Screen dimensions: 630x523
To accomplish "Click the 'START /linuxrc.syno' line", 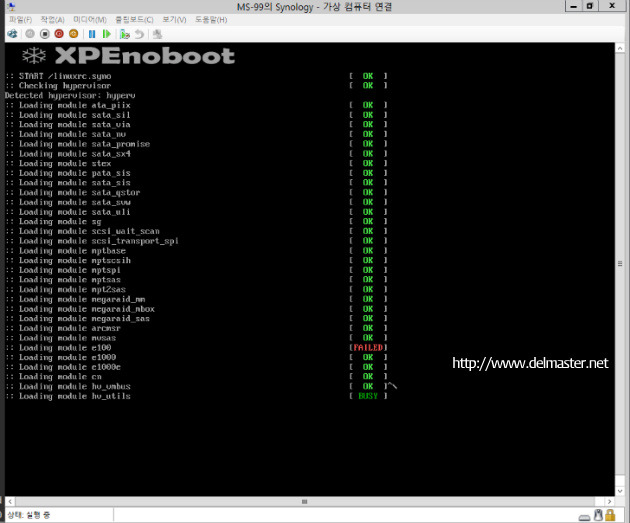I will (58, 76).
